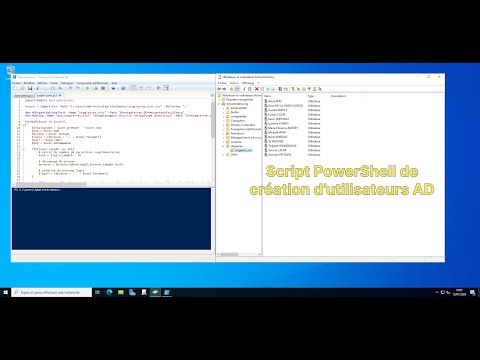The width and height of the screenshot is (480, 360).
Task: Expand the Domain Controllers node arrow
Action: tap(223, 125)
